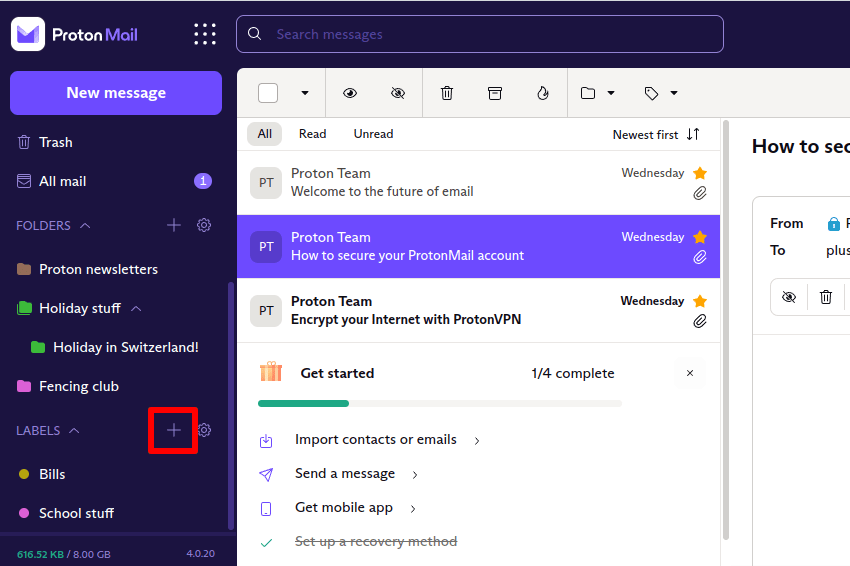850x566 pixels.
Task: Click storage usage 616.52 KB / 8.00 GB
Action: 63,555
